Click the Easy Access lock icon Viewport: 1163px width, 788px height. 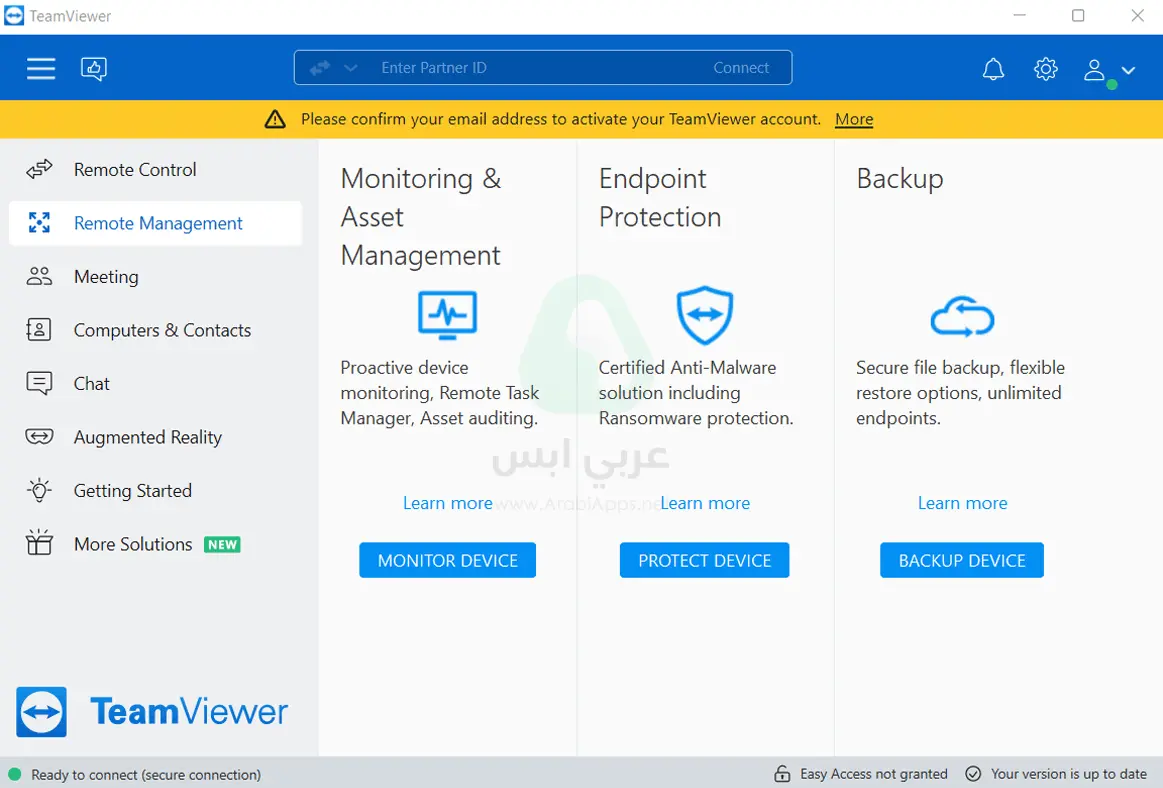click(x=782, y=774)
